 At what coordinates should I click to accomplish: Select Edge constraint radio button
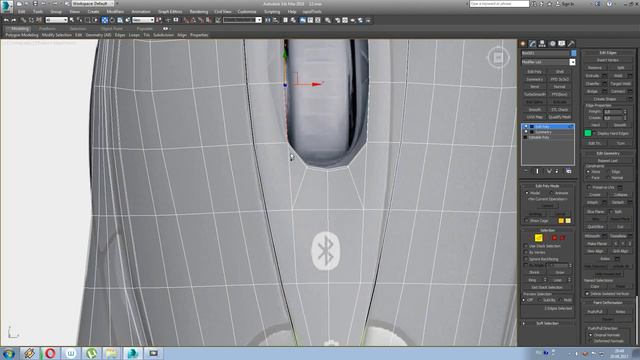609,172
